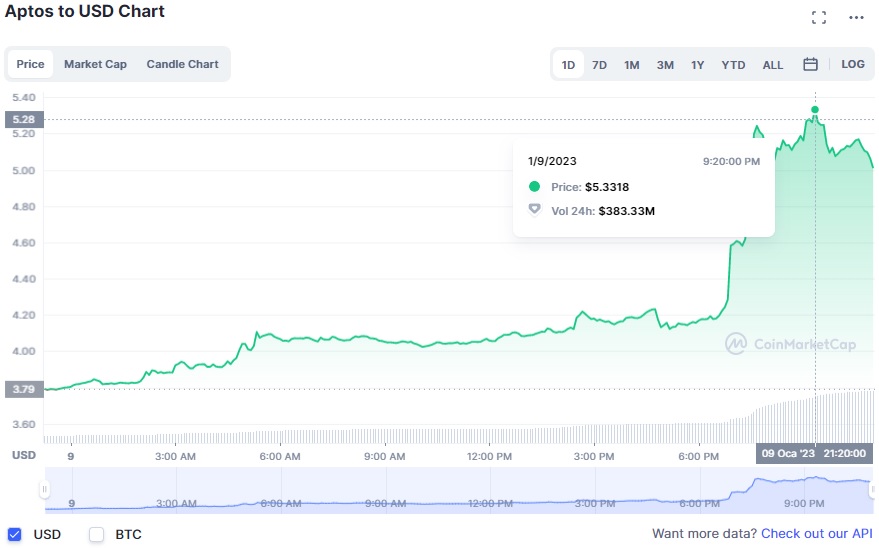Switch to the Market Cap tab
This screenshot has width=879, height=548.
(95, 64)
